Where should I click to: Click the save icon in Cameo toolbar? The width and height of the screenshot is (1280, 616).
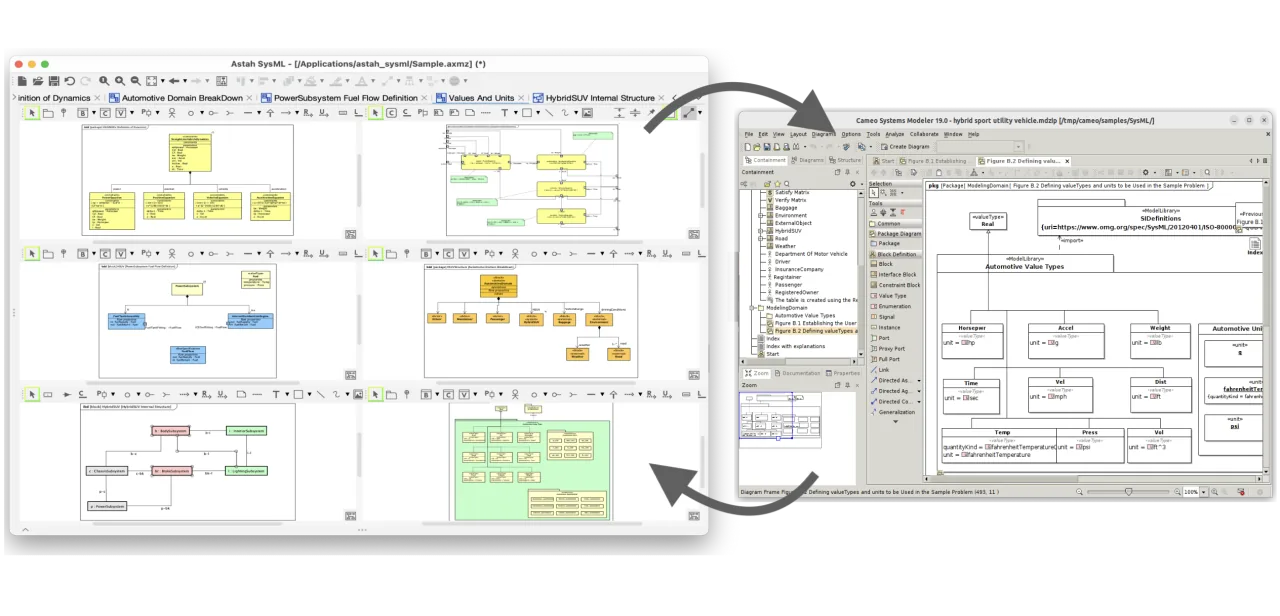(x=767, y=147)
